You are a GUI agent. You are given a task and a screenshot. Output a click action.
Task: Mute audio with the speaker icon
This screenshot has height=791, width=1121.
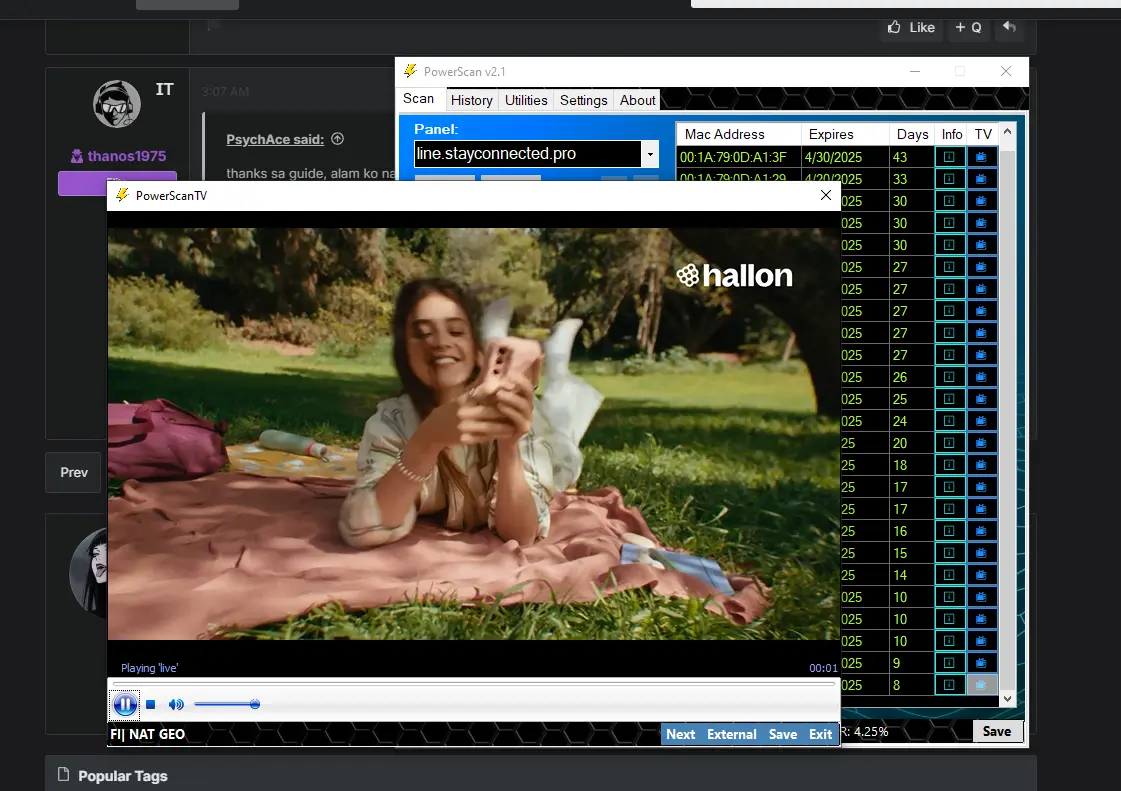tap(176, 704)
